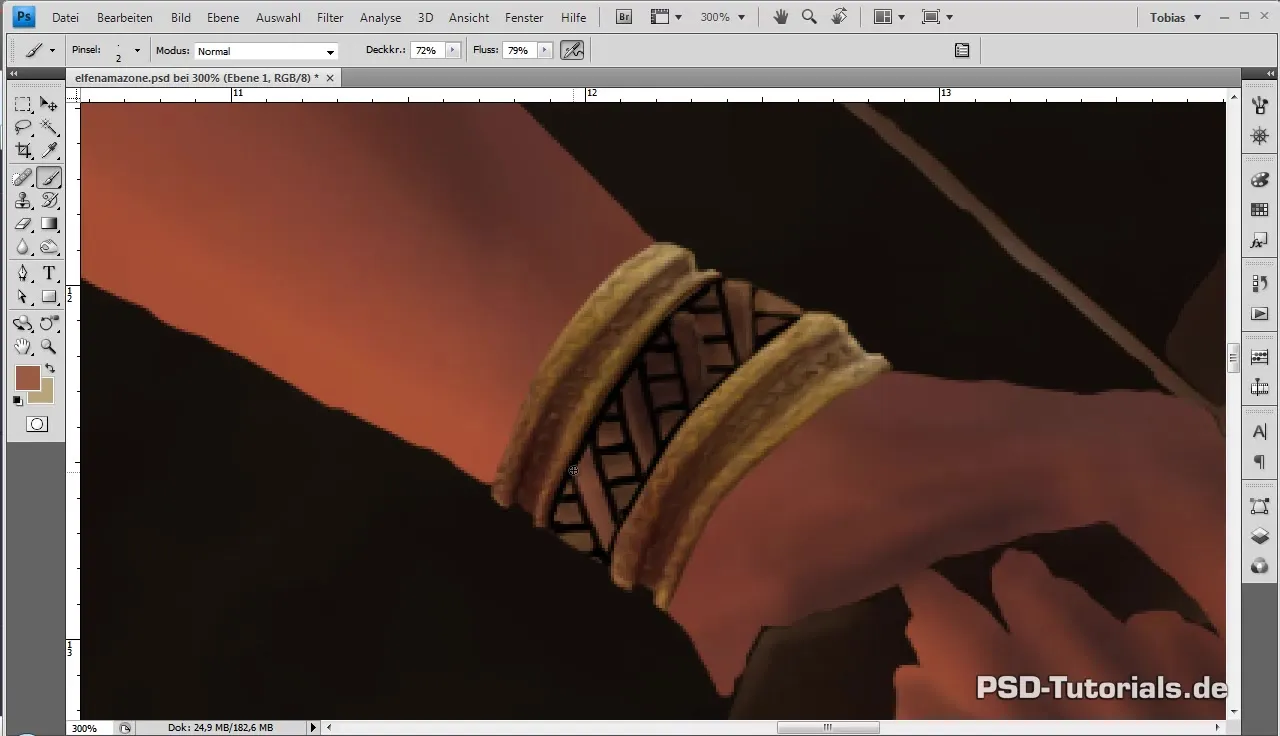Open the Fenster menu
This screenshot has height=736, width=1280.
524,18
